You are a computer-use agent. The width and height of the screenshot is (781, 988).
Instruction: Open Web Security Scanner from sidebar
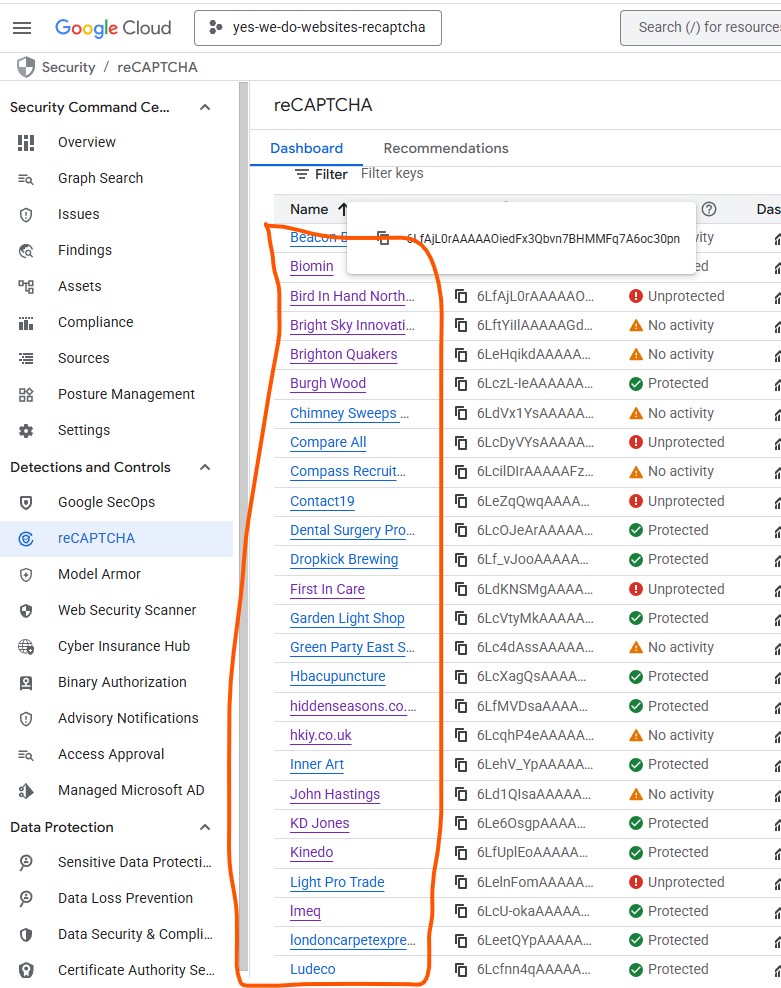(127, 610)
